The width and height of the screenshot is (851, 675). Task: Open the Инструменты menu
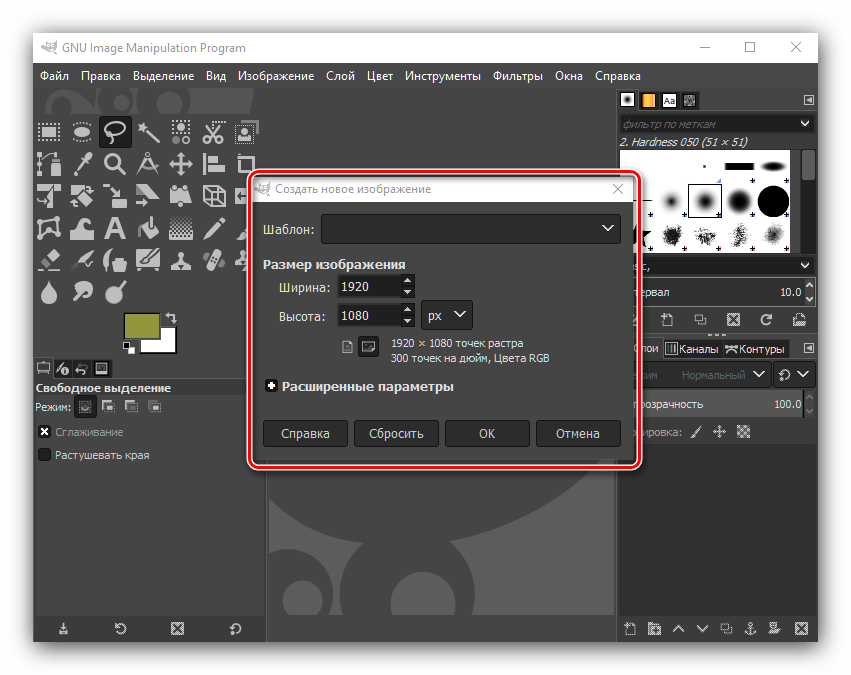click(443, 76)
